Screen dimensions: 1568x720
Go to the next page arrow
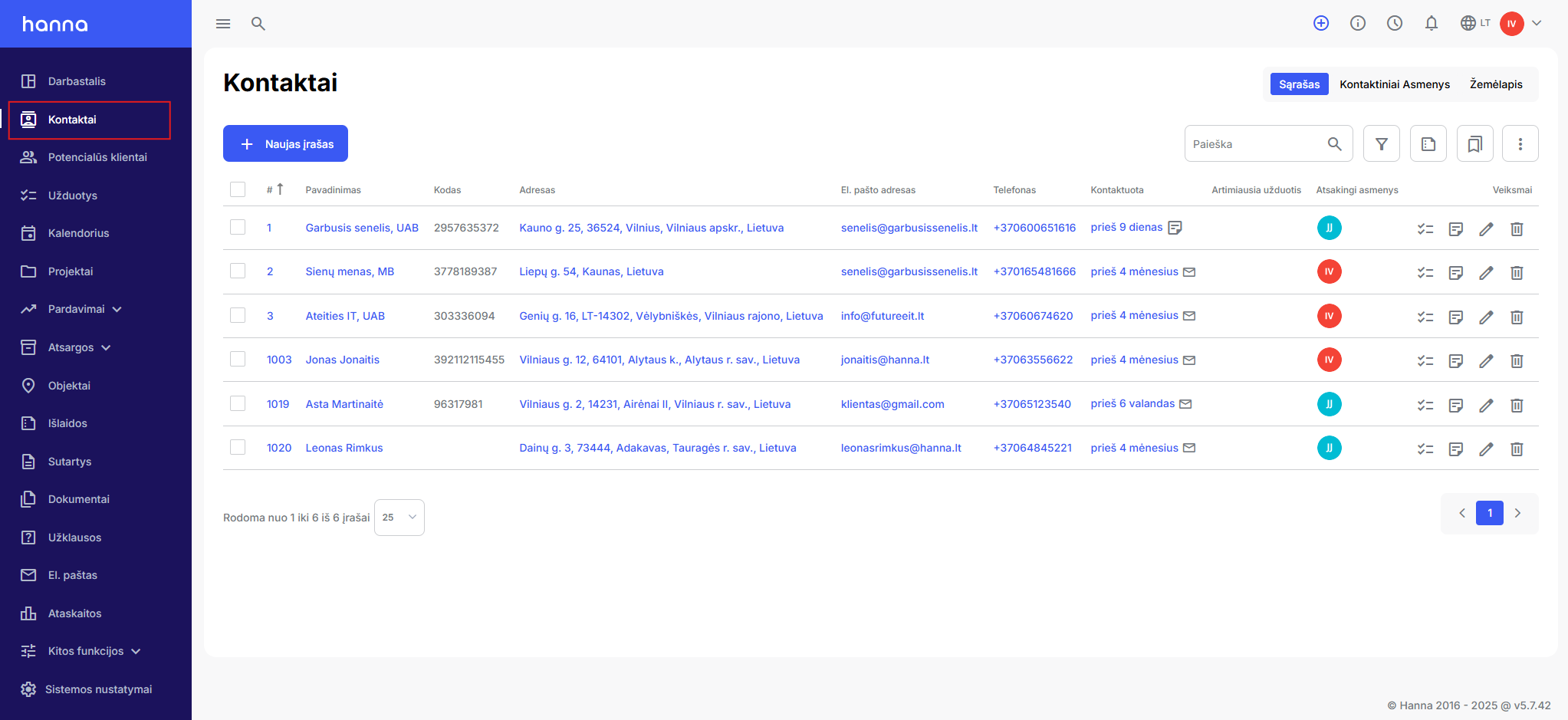click(1517, 513)
